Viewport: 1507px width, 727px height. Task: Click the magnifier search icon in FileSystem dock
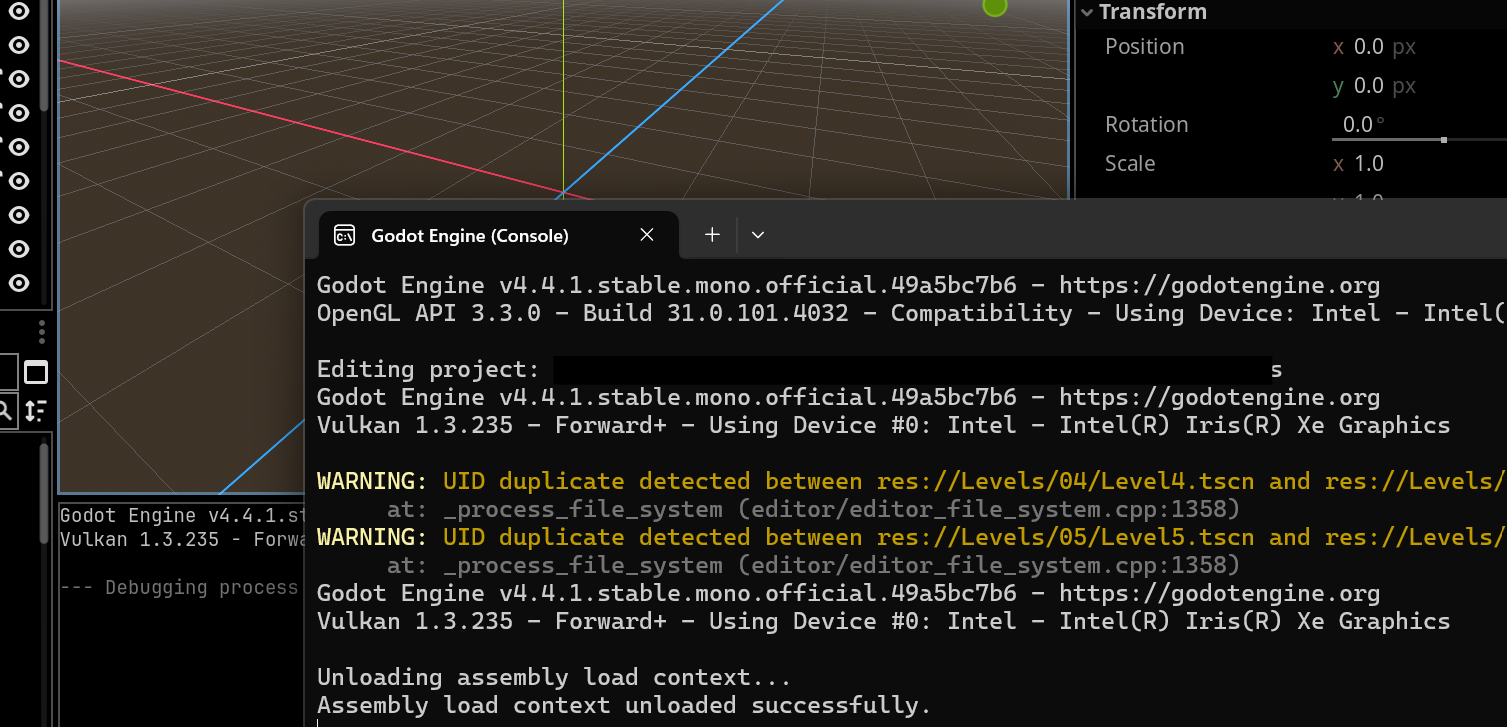[5, 409]
